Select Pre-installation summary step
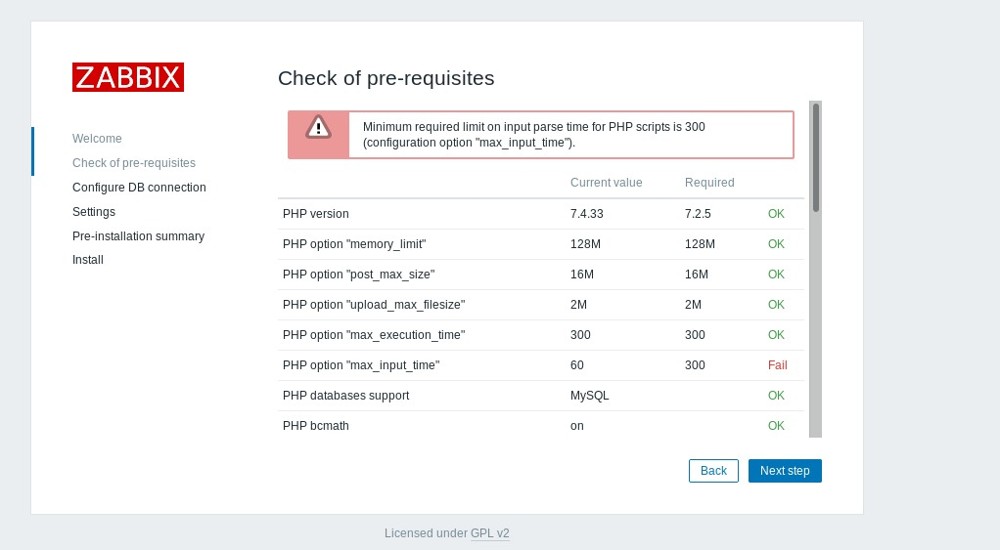 138,236
